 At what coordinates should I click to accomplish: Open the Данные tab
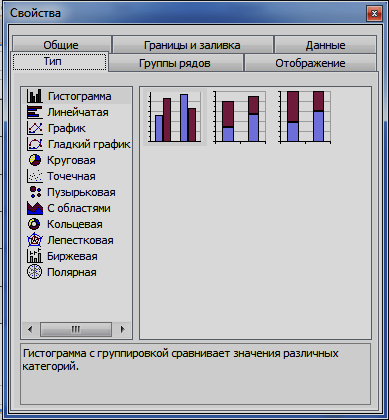pos(325,45)
